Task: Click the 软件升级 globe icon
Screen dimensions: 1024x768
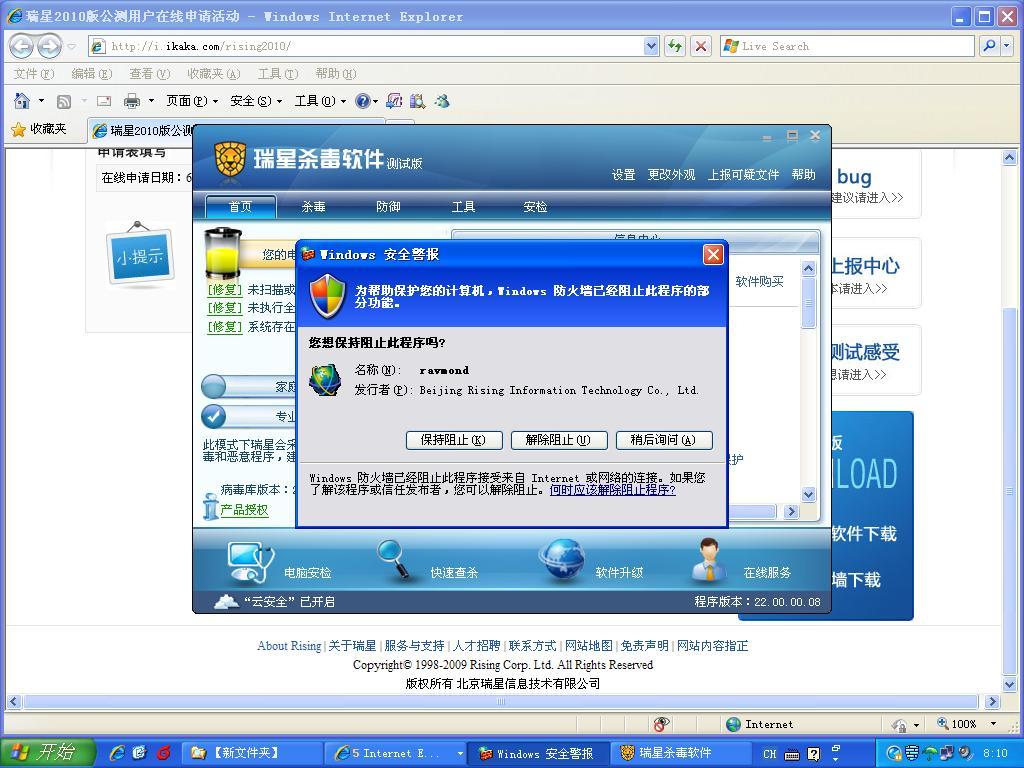Action: pos(562,560)
